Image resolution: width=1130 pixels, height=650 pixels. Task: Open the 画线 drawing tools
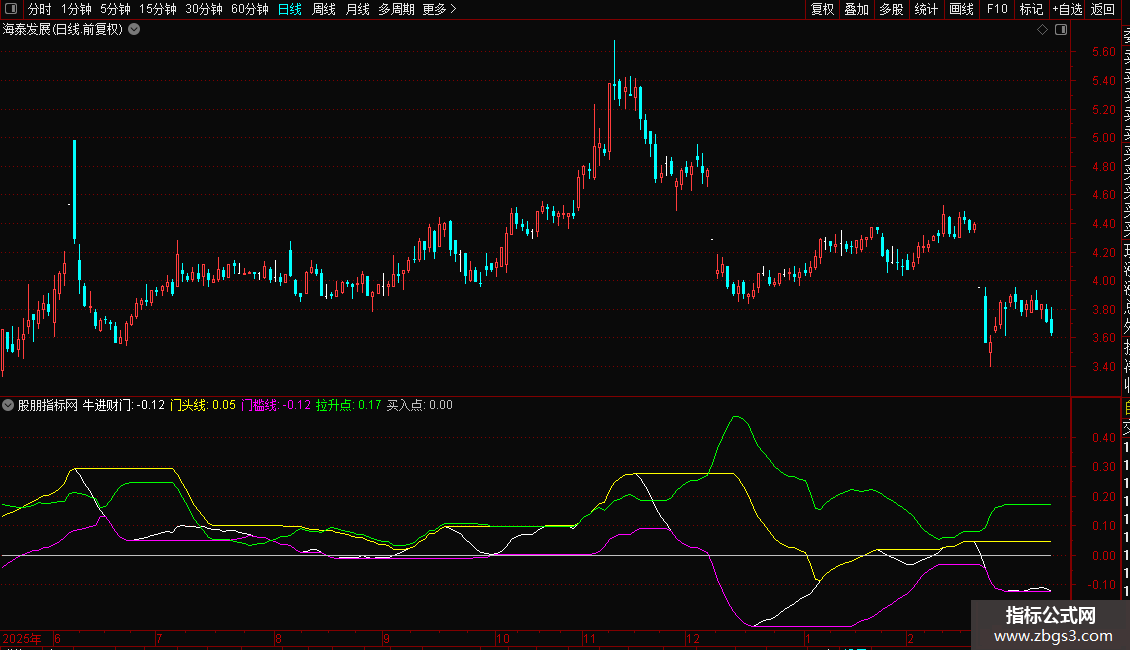click(x=961, y=10)
